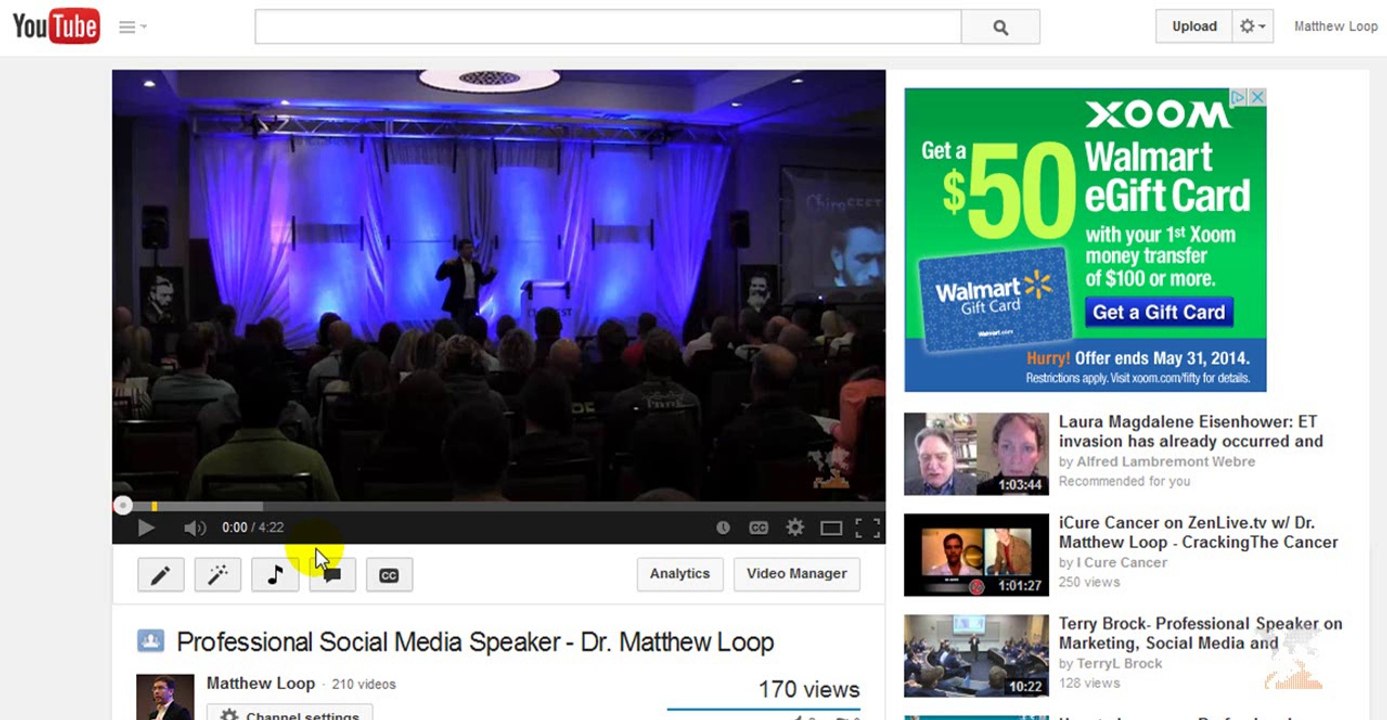Open Laura Magdalene Eisenhower video thumbnail

point(976,454)
